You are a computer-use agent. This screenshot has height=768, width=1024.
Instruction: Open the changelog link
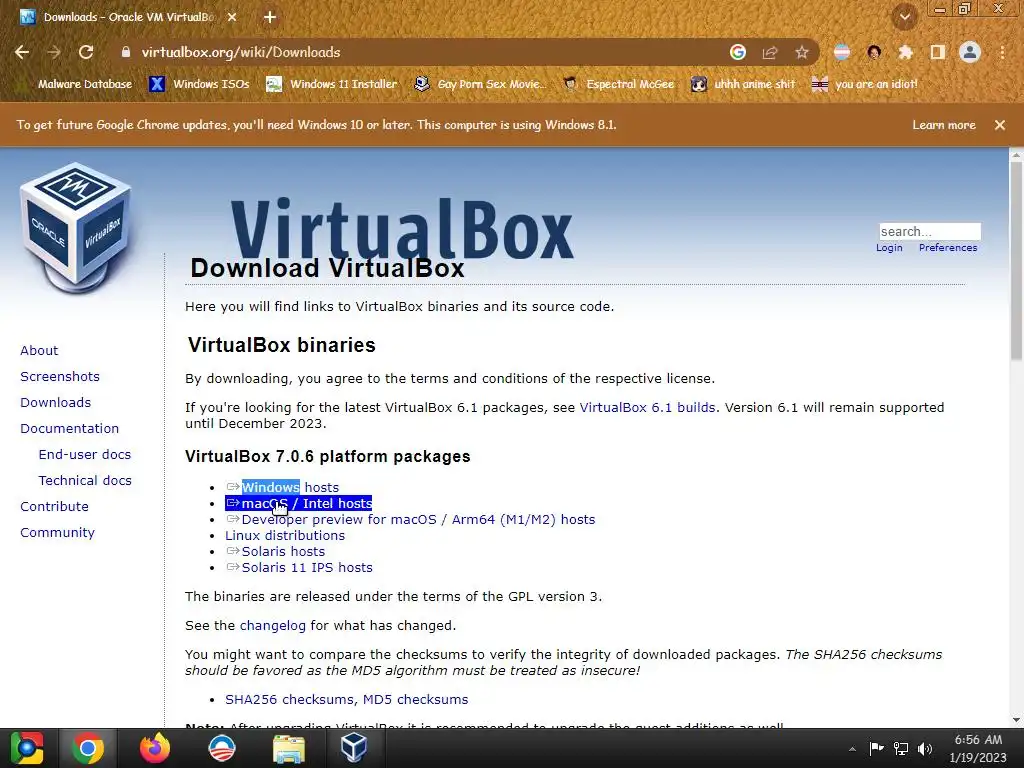pos(272,626)
